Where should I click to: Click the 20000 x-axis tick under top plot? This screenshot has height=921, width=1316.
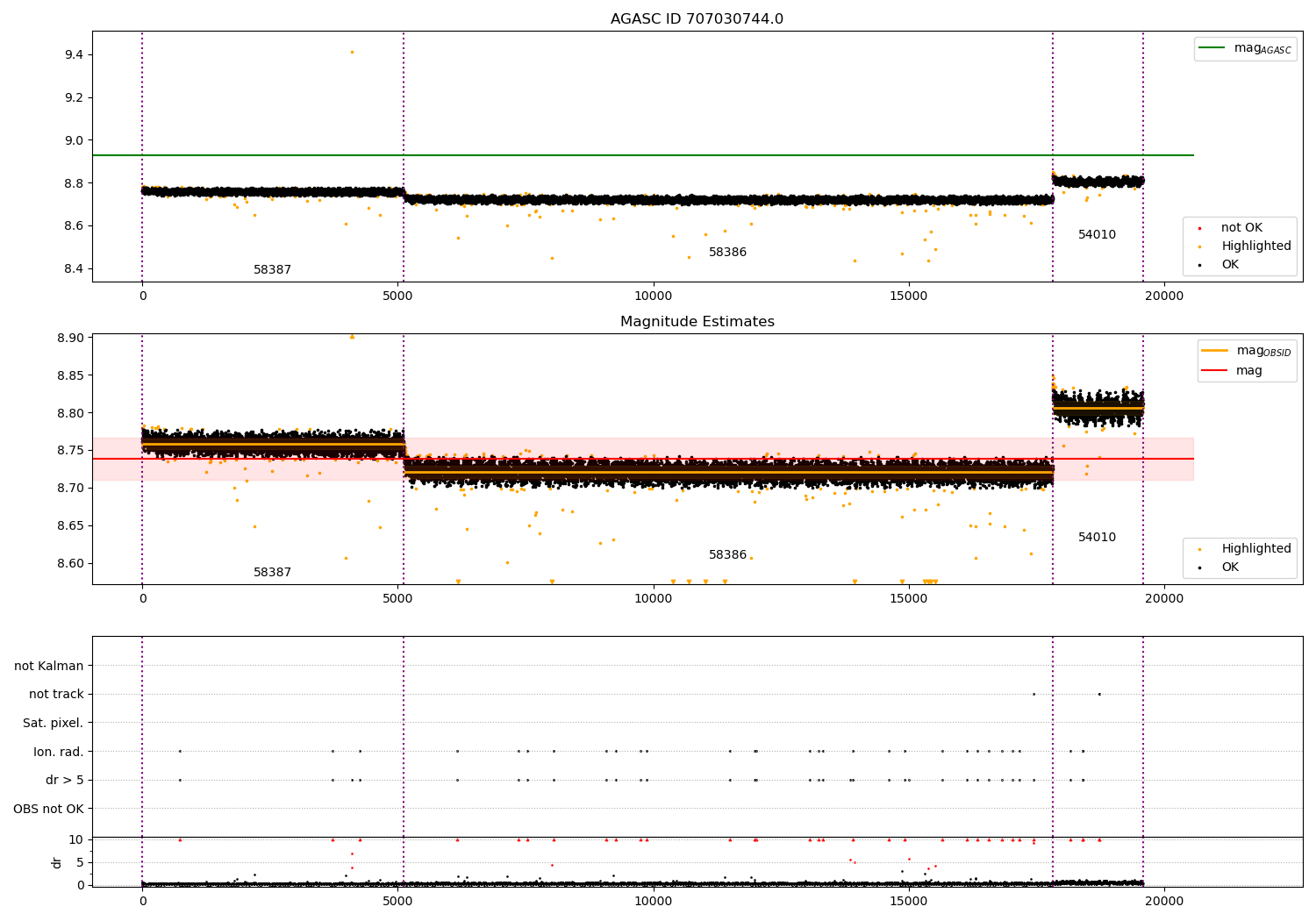tap(1164, 296)
